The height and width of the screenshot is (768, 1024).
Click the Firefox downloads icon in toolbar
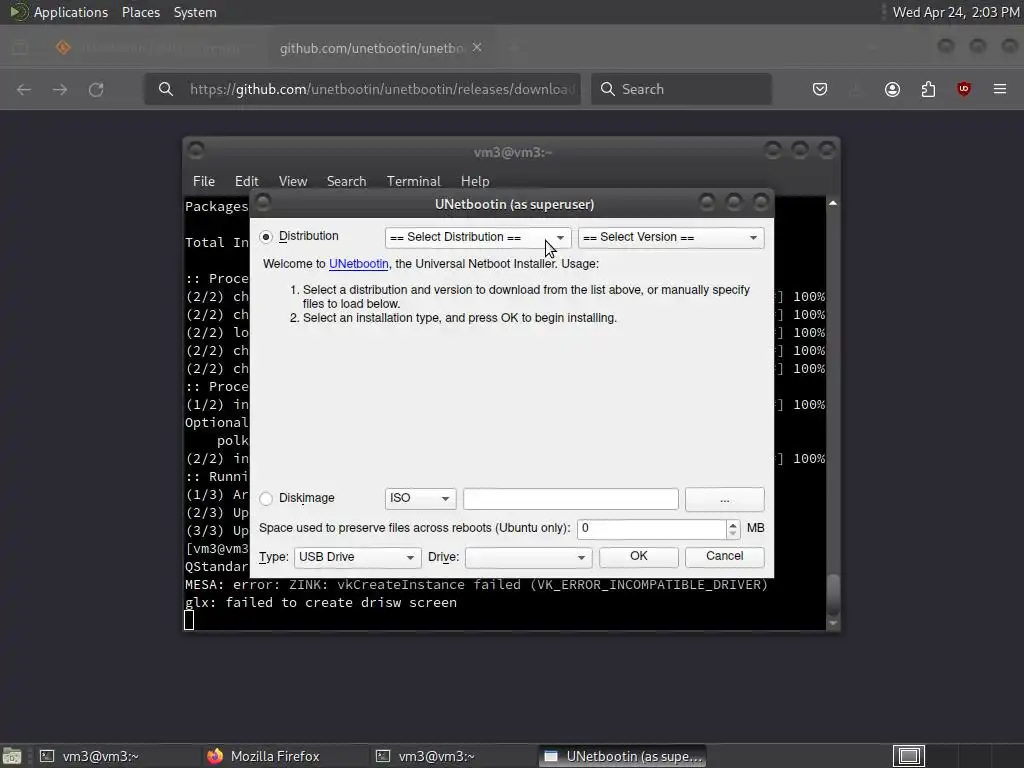(x=856, y=89)
